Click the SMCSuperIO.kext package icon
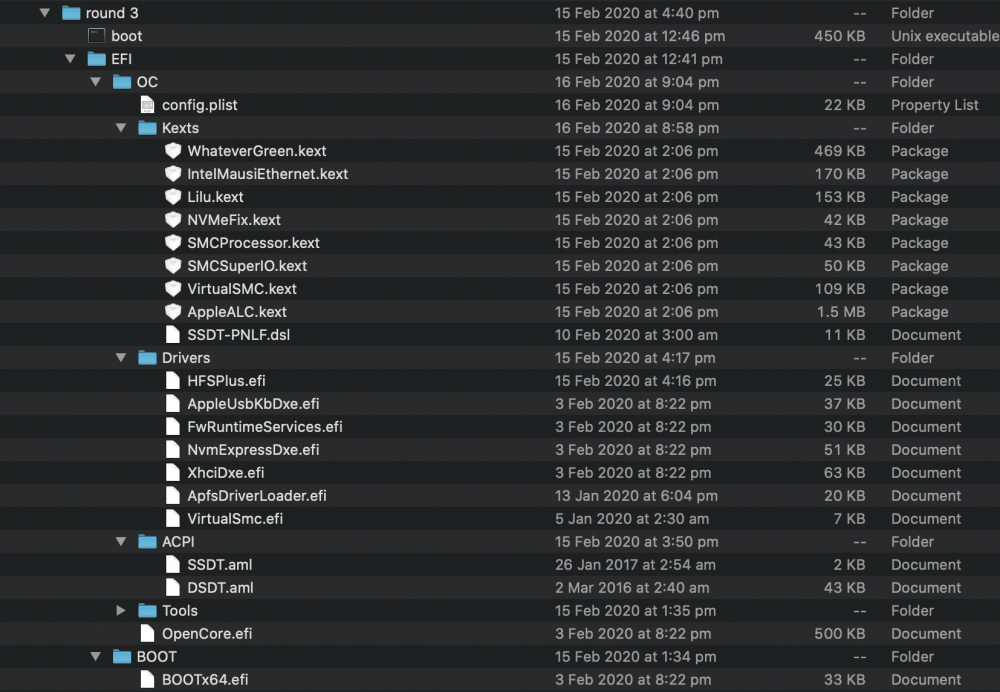Screen dimensions: 1000x692 pos(173,266)
